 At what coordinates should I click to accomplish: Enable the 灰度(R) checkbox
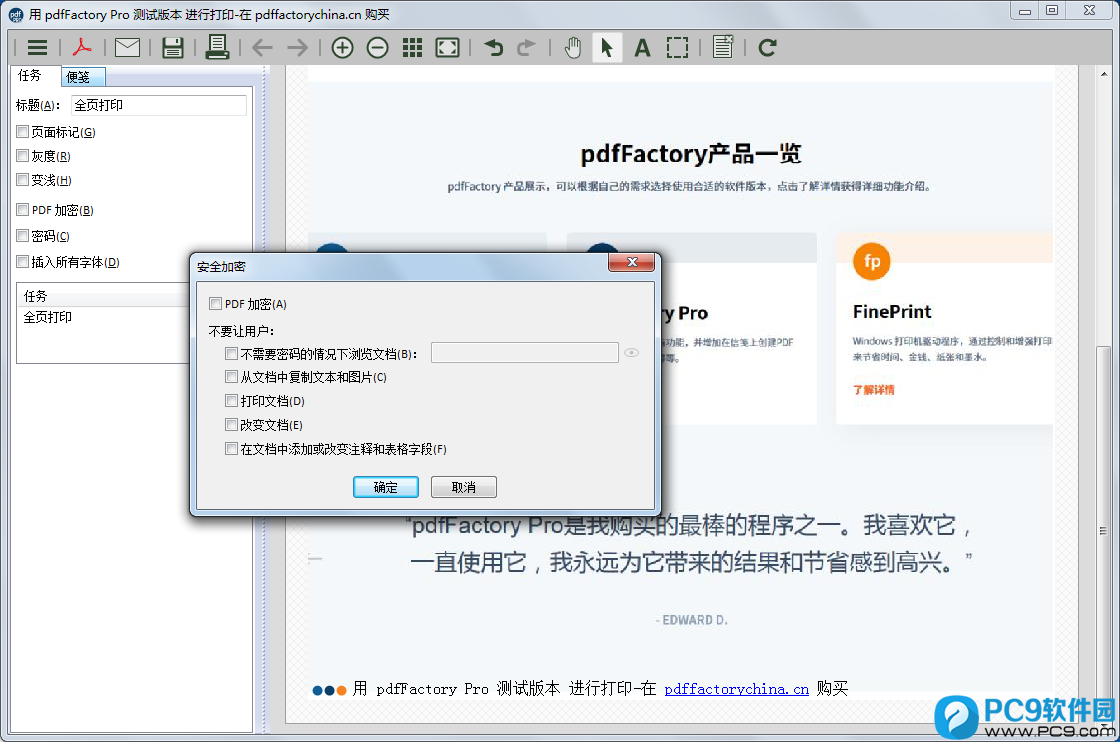(23, 156)
